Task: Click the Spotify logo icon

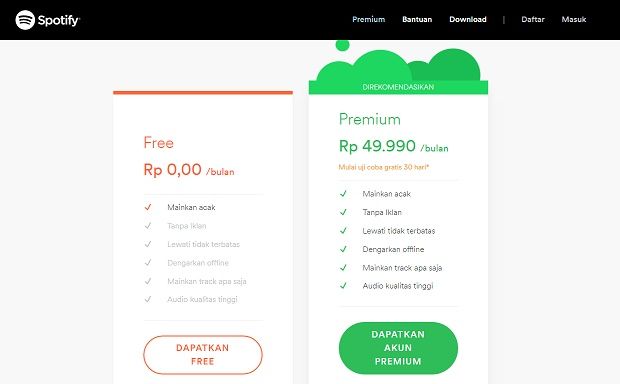Action: point(25,20)
